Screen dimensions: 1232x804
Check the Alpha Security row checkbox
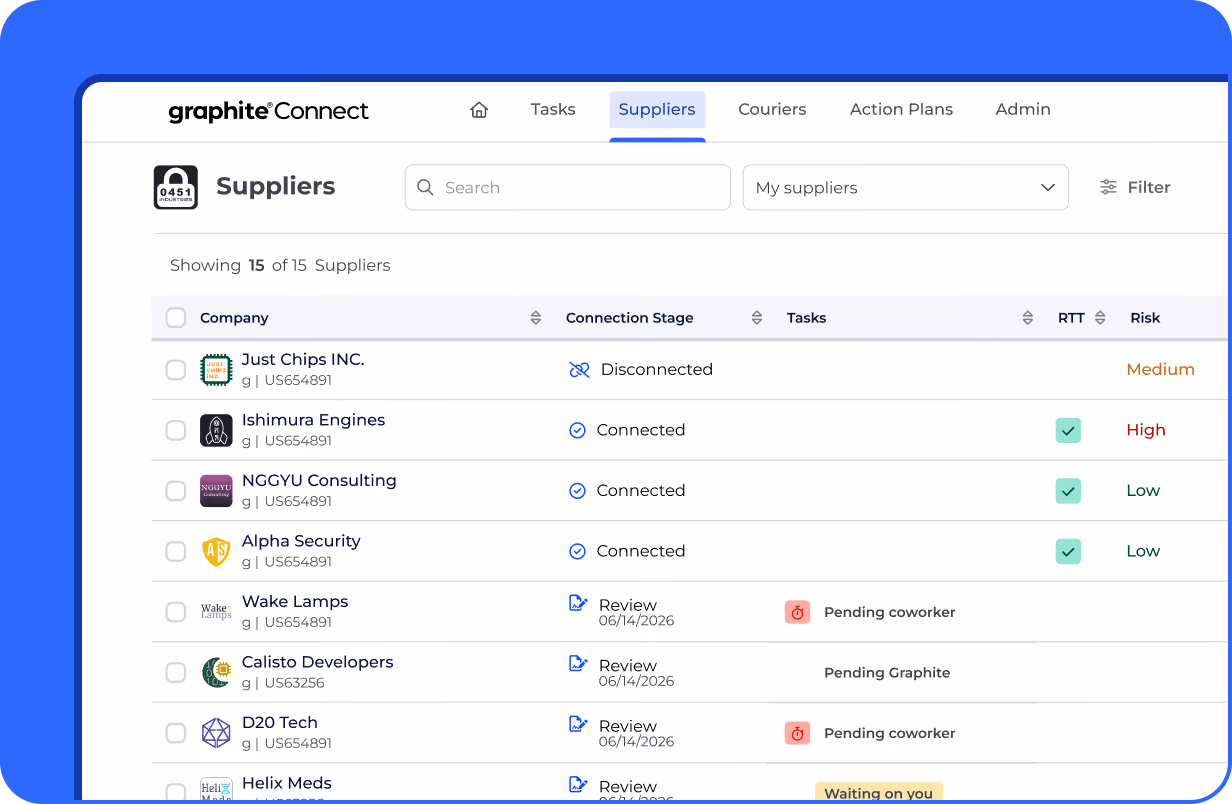point(176,551)
